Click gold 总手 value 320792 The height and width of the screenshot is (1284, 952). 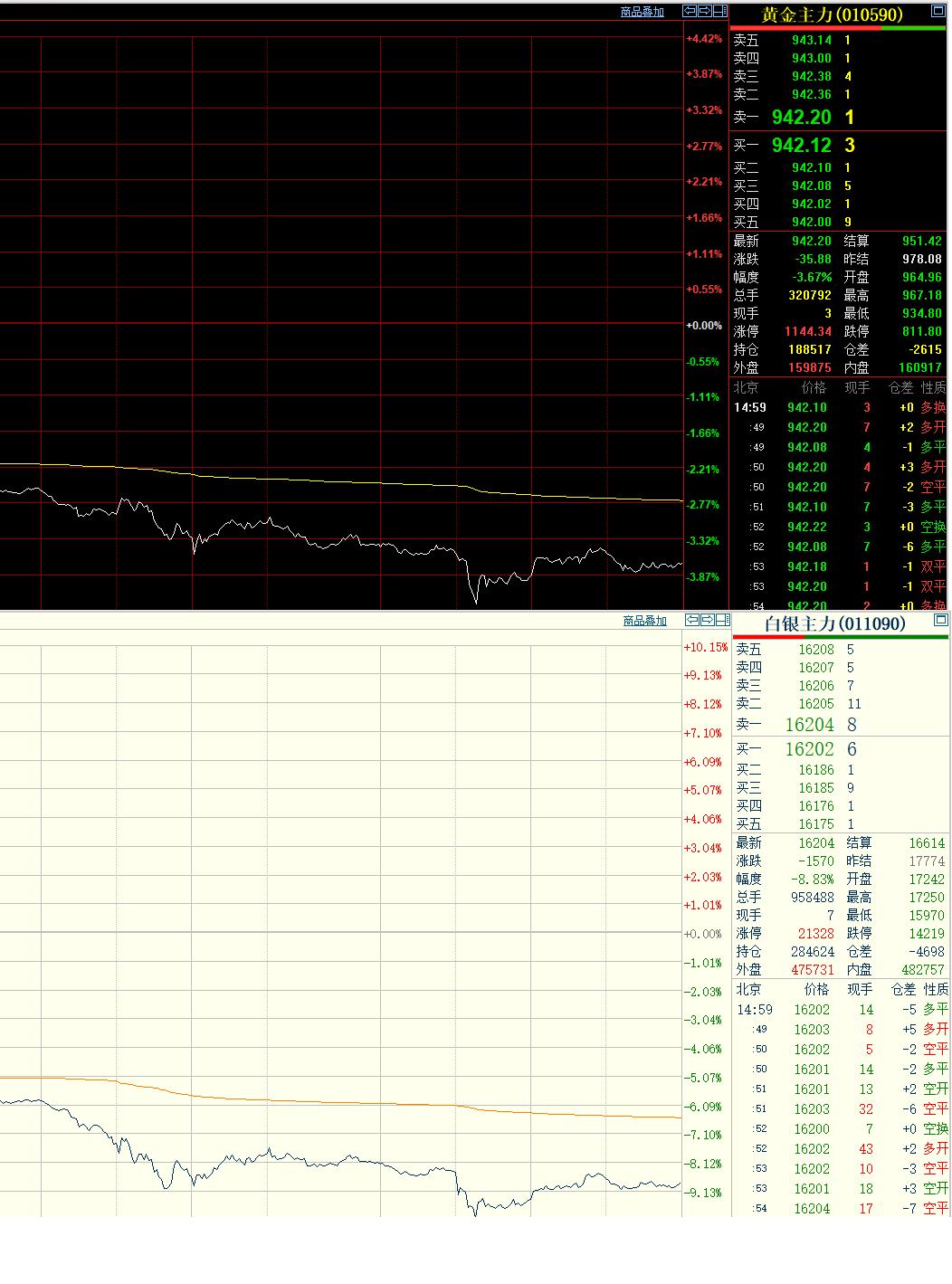click(x=810, y=295)
